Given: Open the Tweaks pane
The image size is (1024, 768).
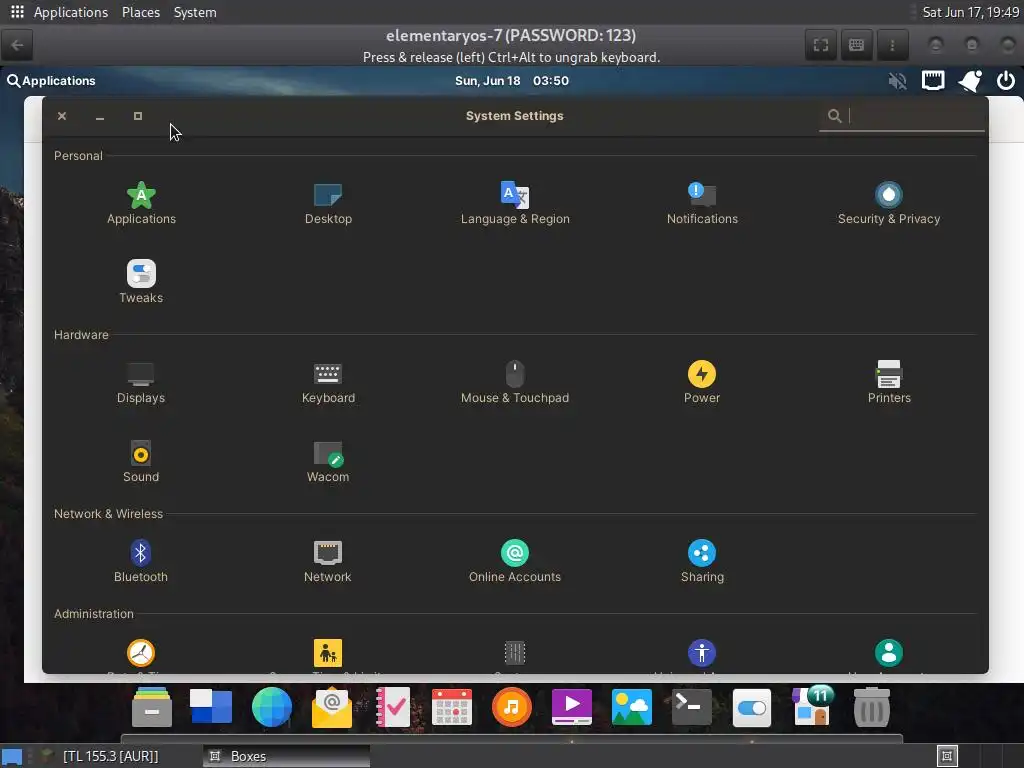Looking at the screenshot, I should coord(141,282).
